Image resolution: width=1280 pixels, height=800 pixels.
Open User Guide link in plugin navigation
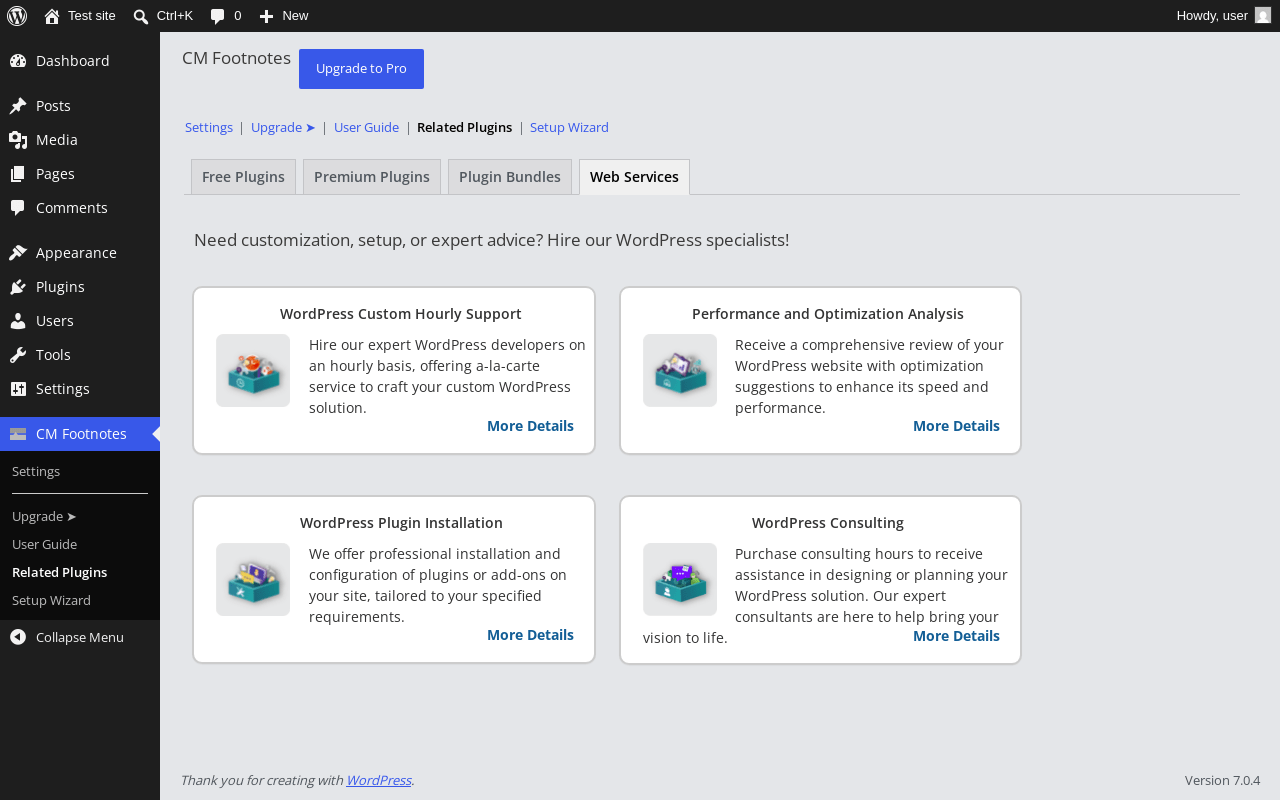pyautogui.click(x=366, y=127)
